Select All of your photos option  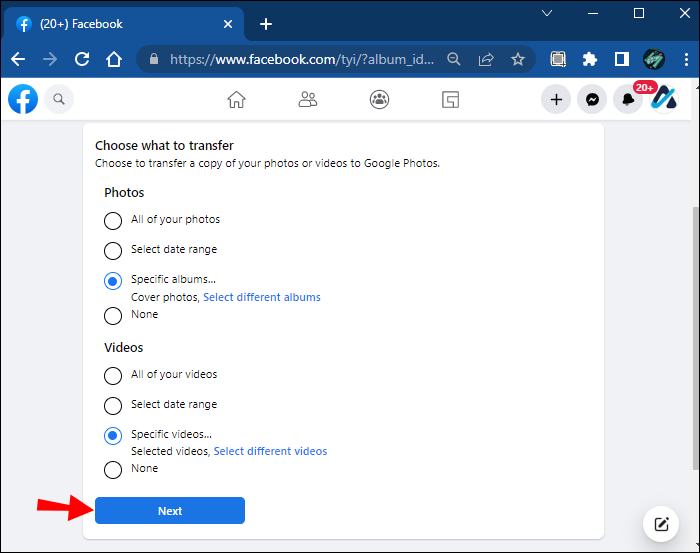point(113,220)
